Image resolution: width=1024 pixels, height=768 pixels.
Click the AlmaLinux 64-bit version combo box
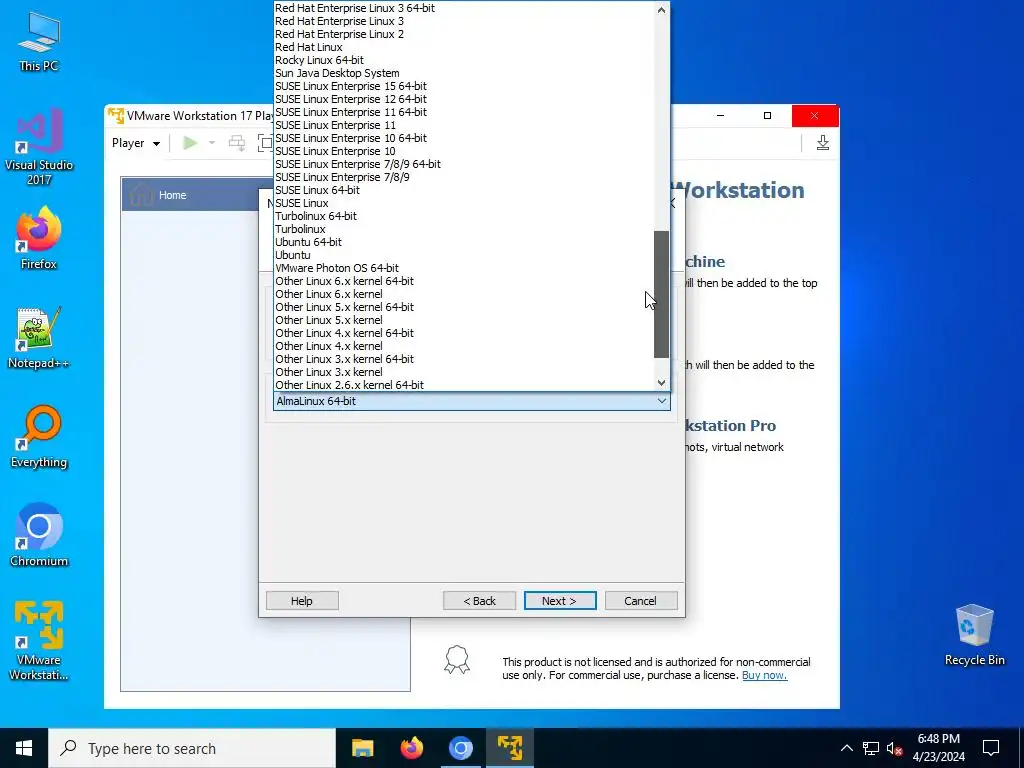(472, 401)
